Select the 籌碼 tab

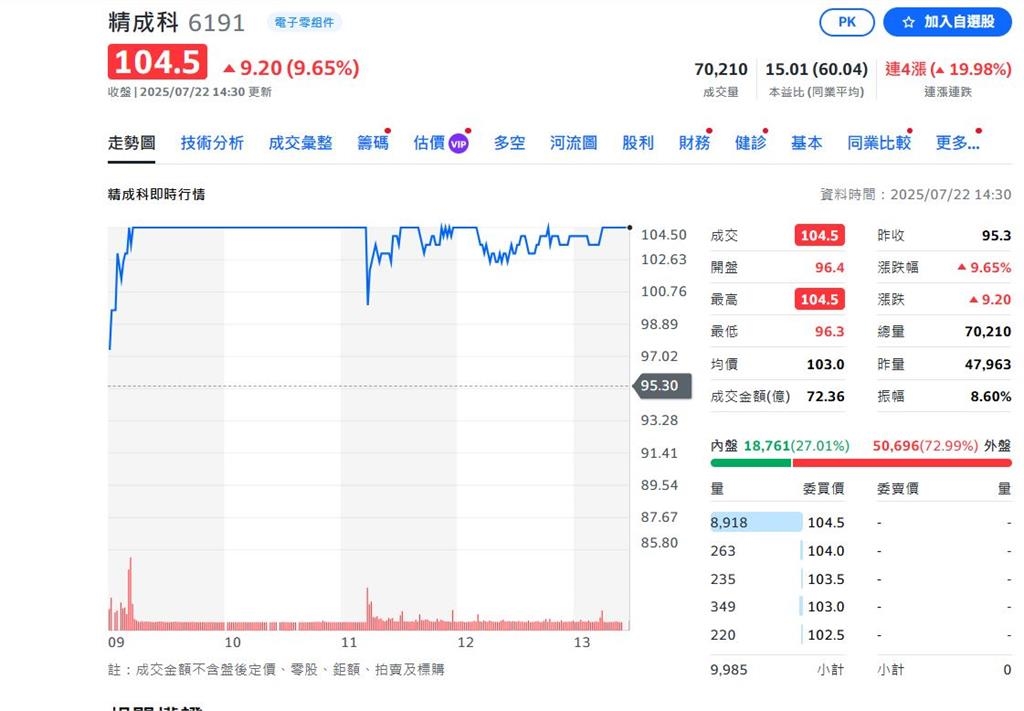point(372,143)
